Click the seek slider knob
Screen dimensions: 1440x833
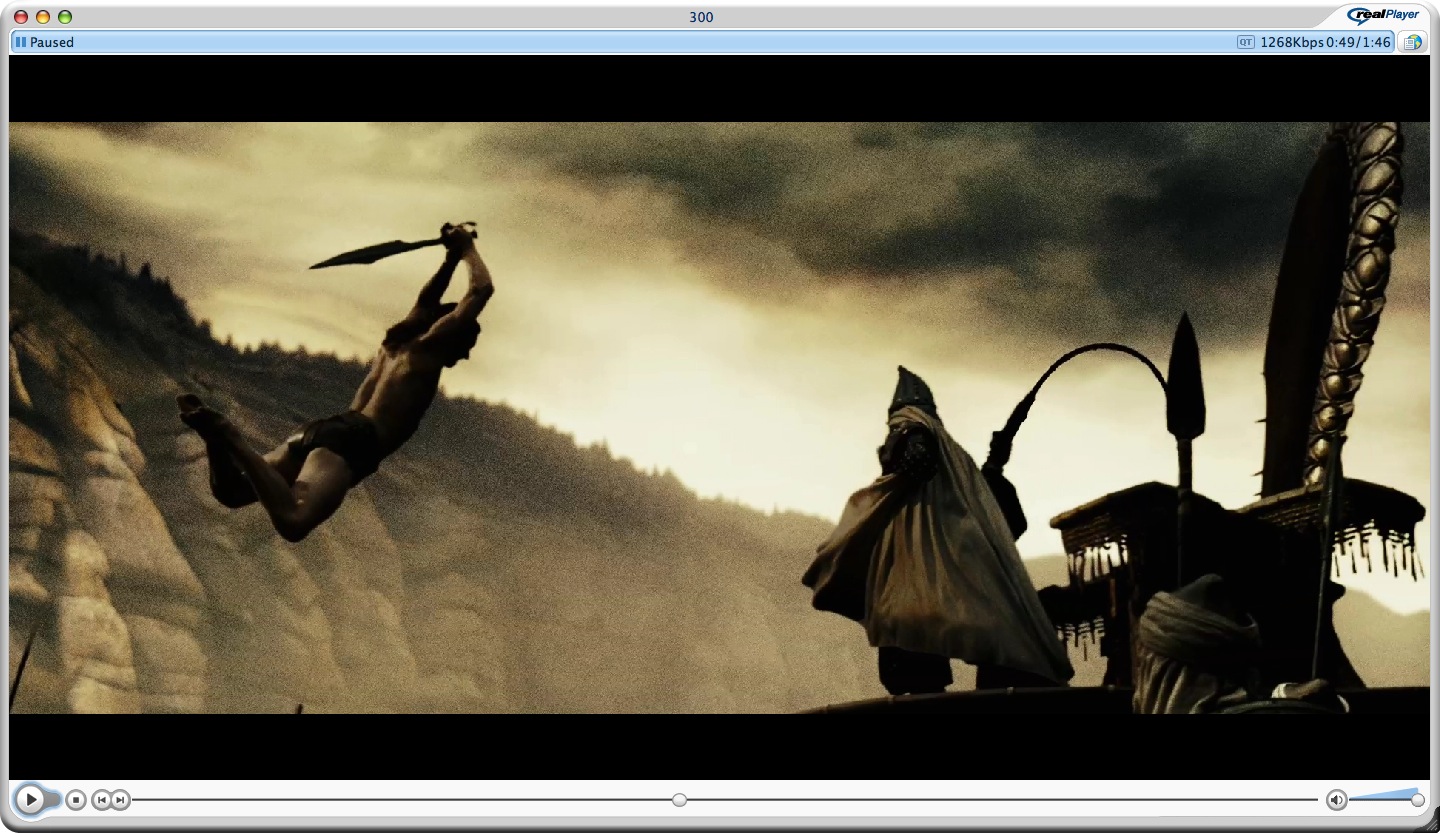(680, 800)
